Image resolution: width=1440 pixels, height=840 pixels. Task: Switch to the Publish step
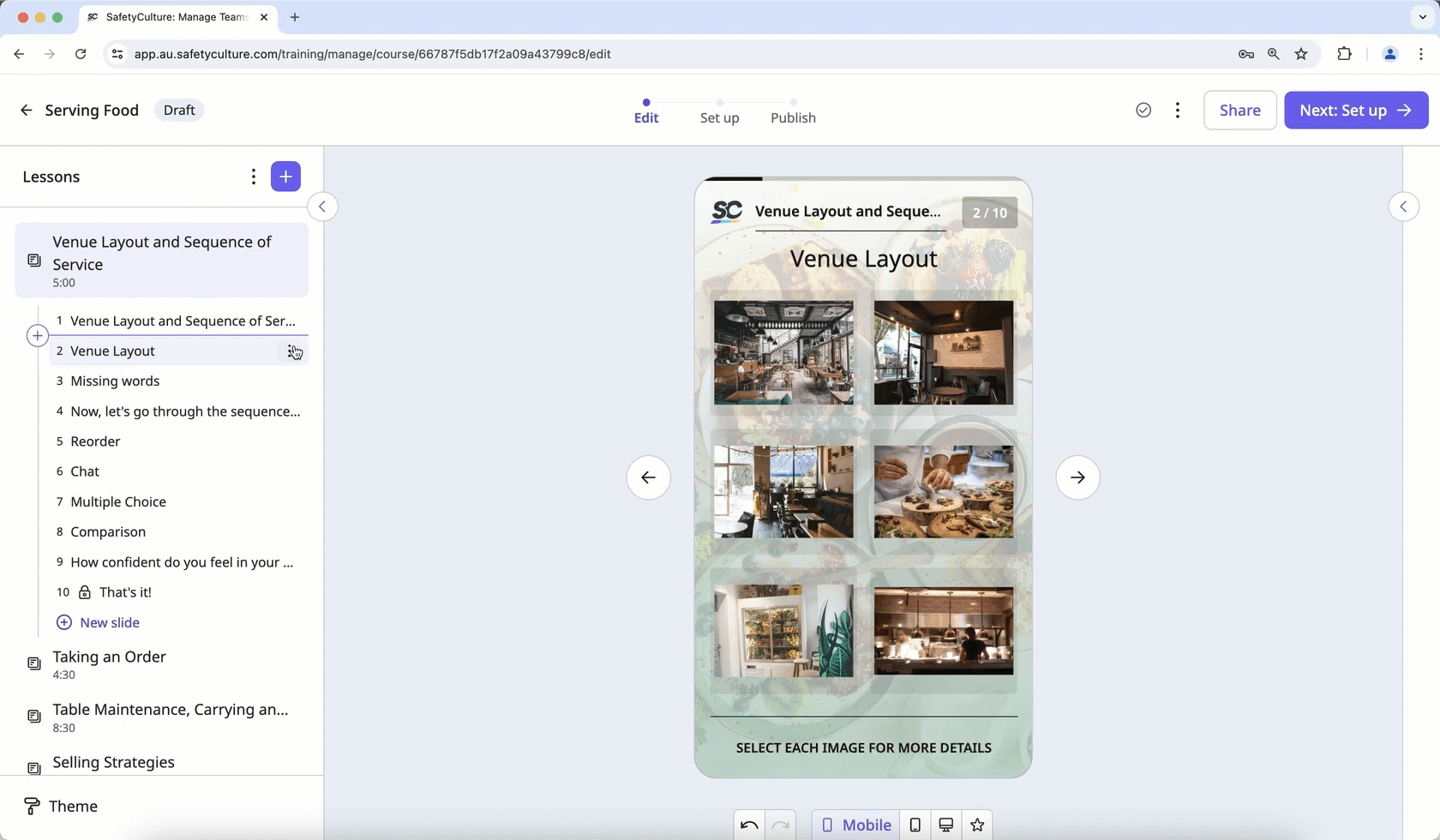pyautogui.click(x=793, y=112)
